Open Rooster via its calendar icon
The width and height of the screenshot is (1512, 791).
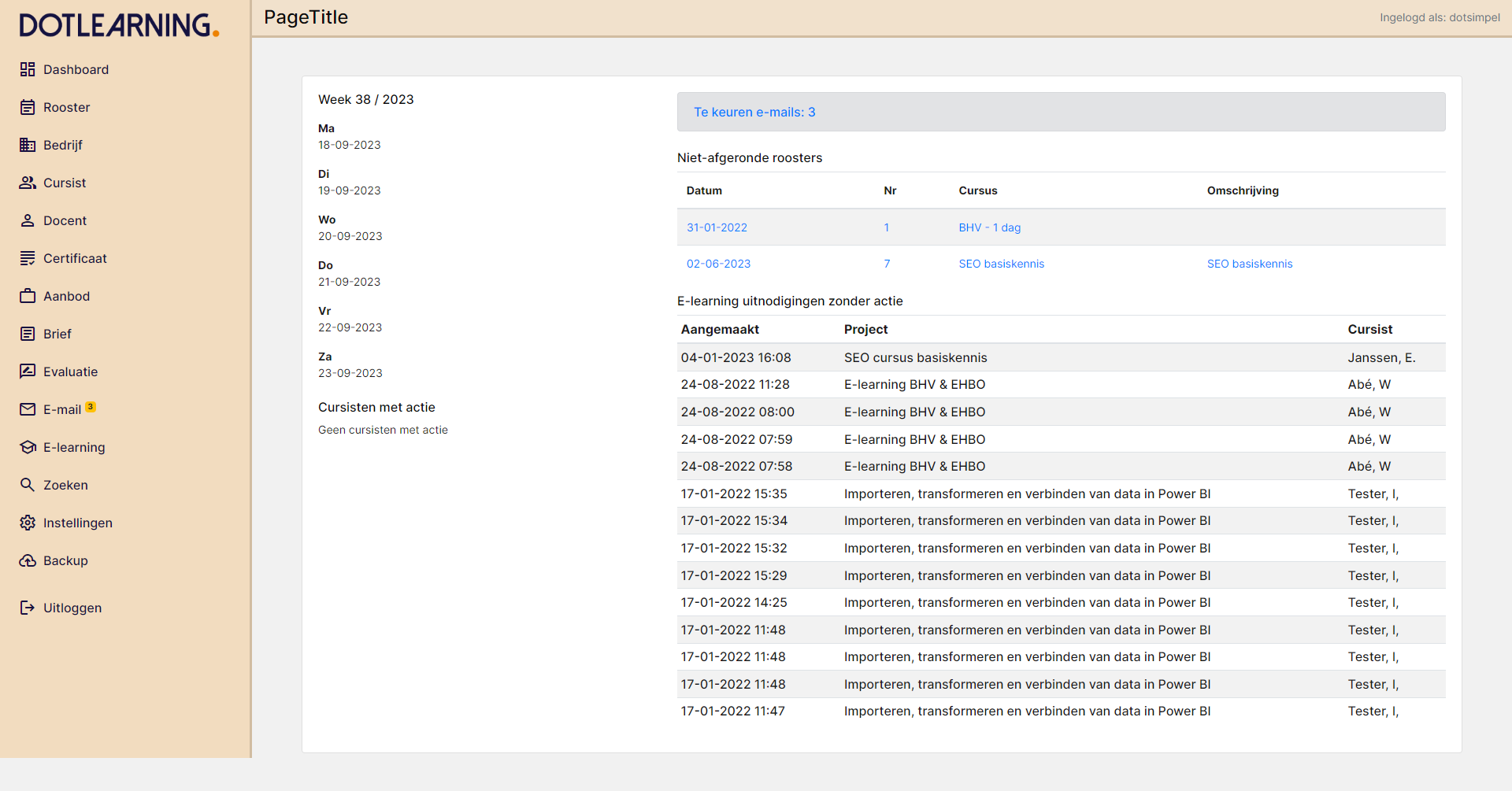[x=28, y=107]
